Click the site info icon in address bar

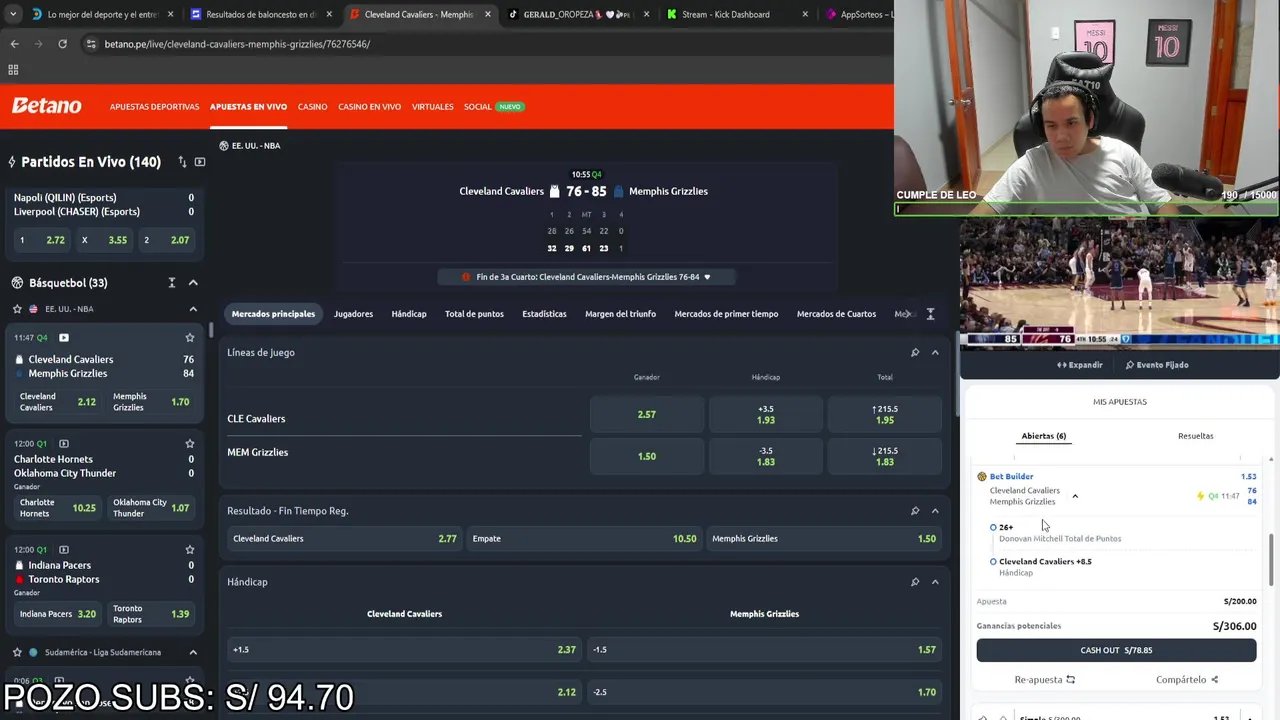(x=92, y=44)
